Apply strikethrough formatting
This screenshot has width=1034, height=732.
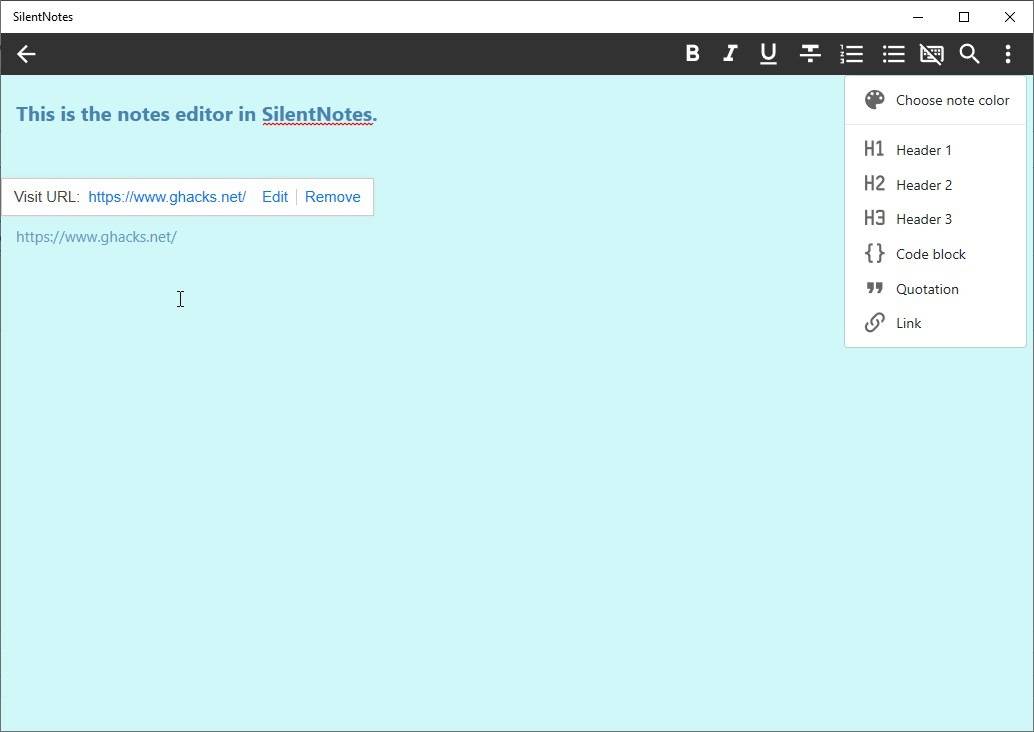(809, 54)
